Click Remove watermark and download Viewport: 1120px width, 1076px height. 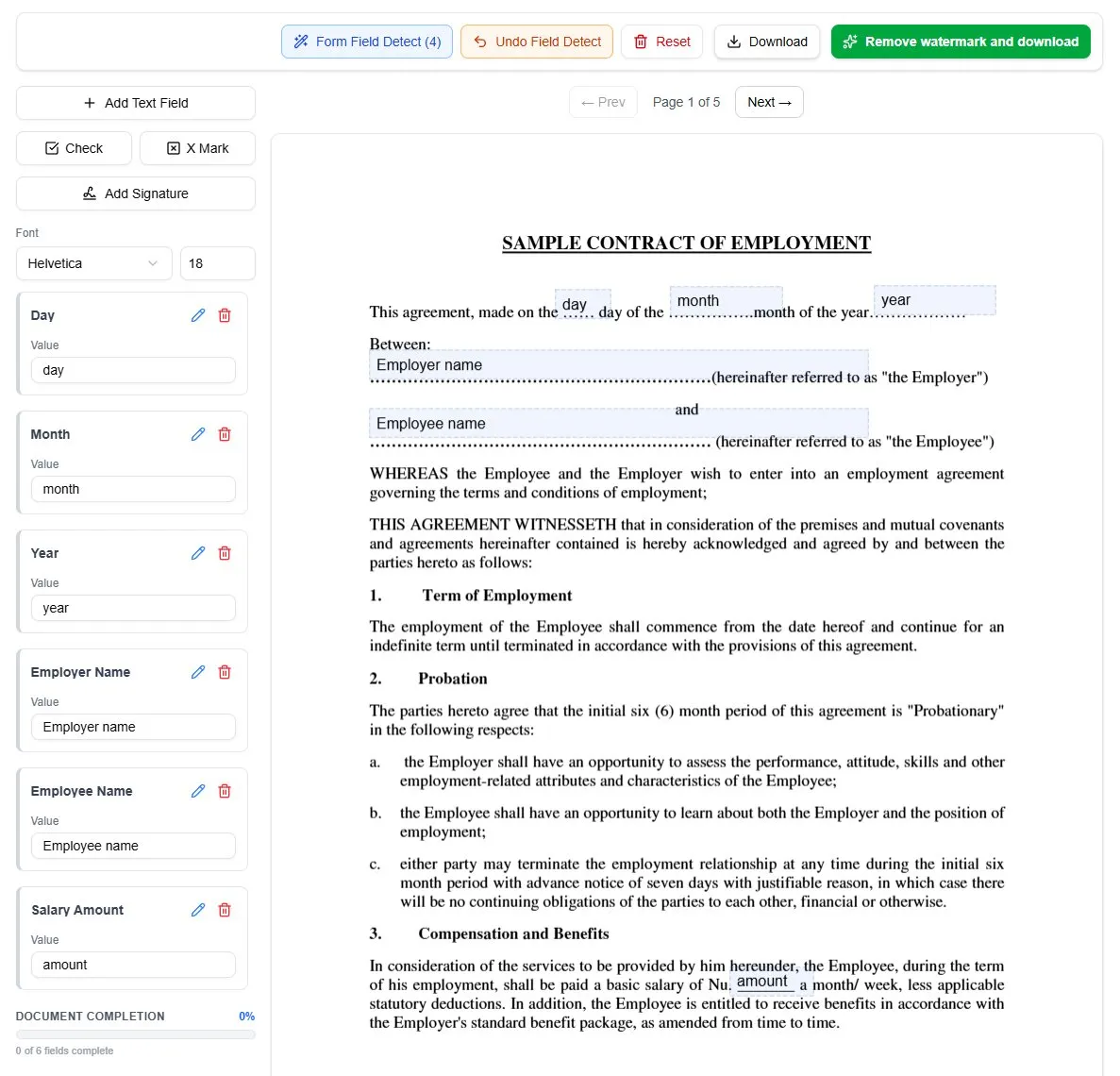pos(961,42)
